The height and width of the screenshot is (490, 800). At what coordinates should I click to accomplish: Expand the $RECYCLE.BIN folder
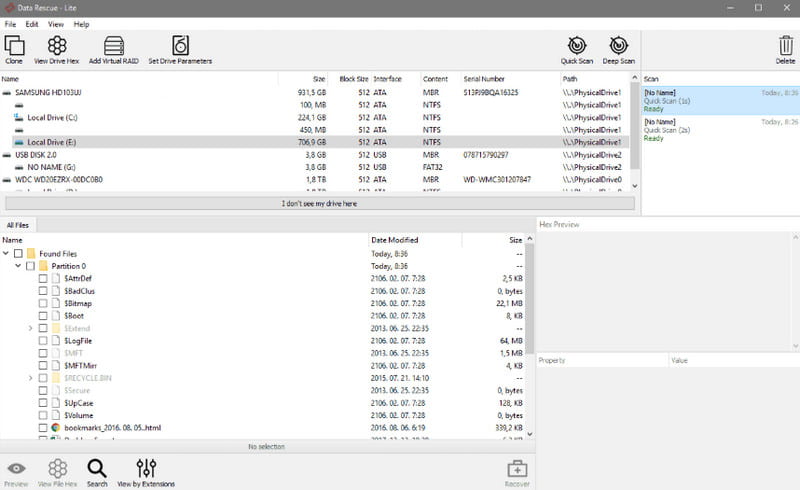[31, 378]
